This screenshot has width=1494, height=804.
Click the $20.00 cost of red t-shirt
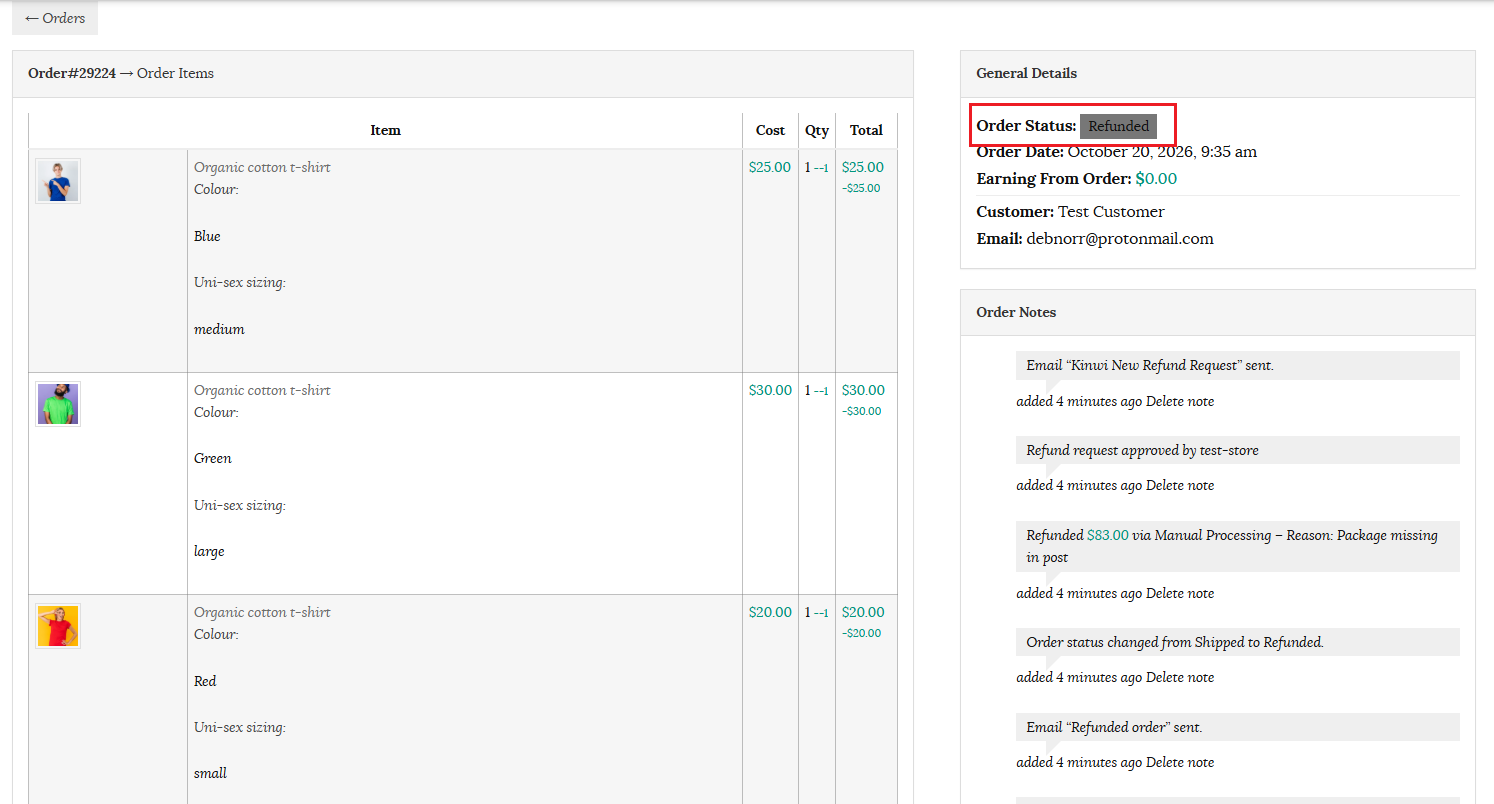click(770, 612)
